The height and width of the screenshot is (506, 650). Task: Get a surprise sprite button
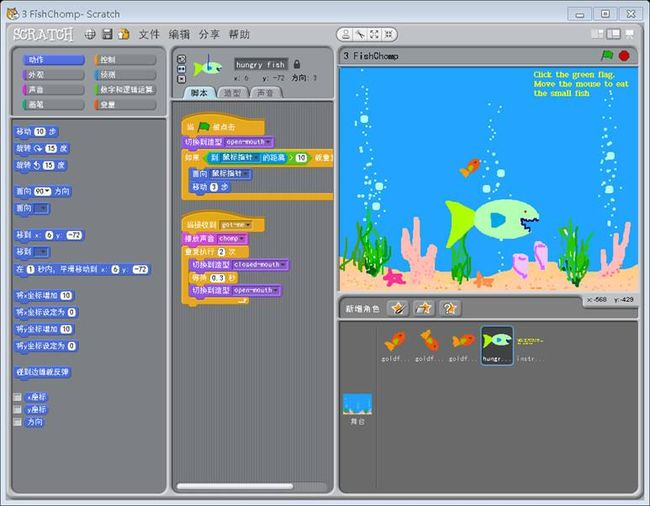(x=450, y=308)
